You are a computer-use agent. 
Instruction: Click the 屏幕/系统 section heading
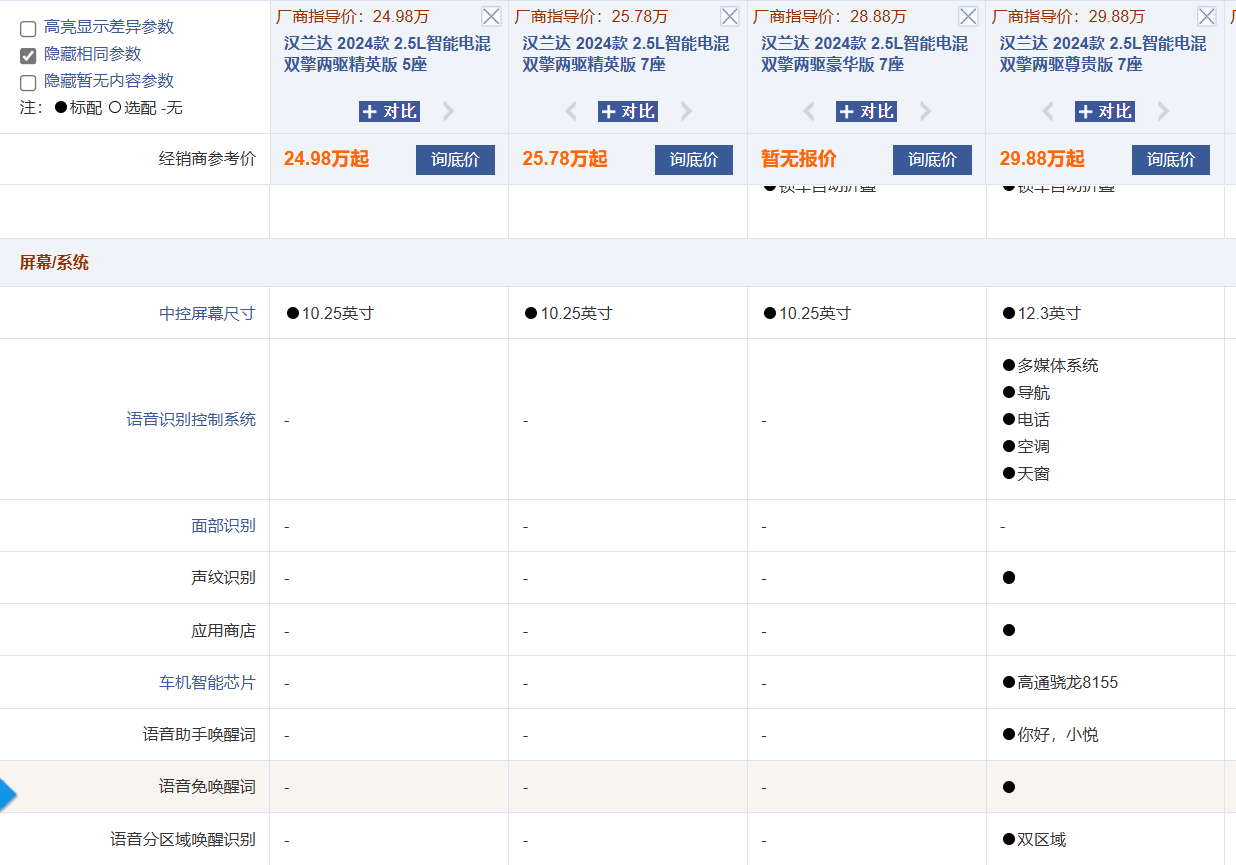(x=54, y=262)
